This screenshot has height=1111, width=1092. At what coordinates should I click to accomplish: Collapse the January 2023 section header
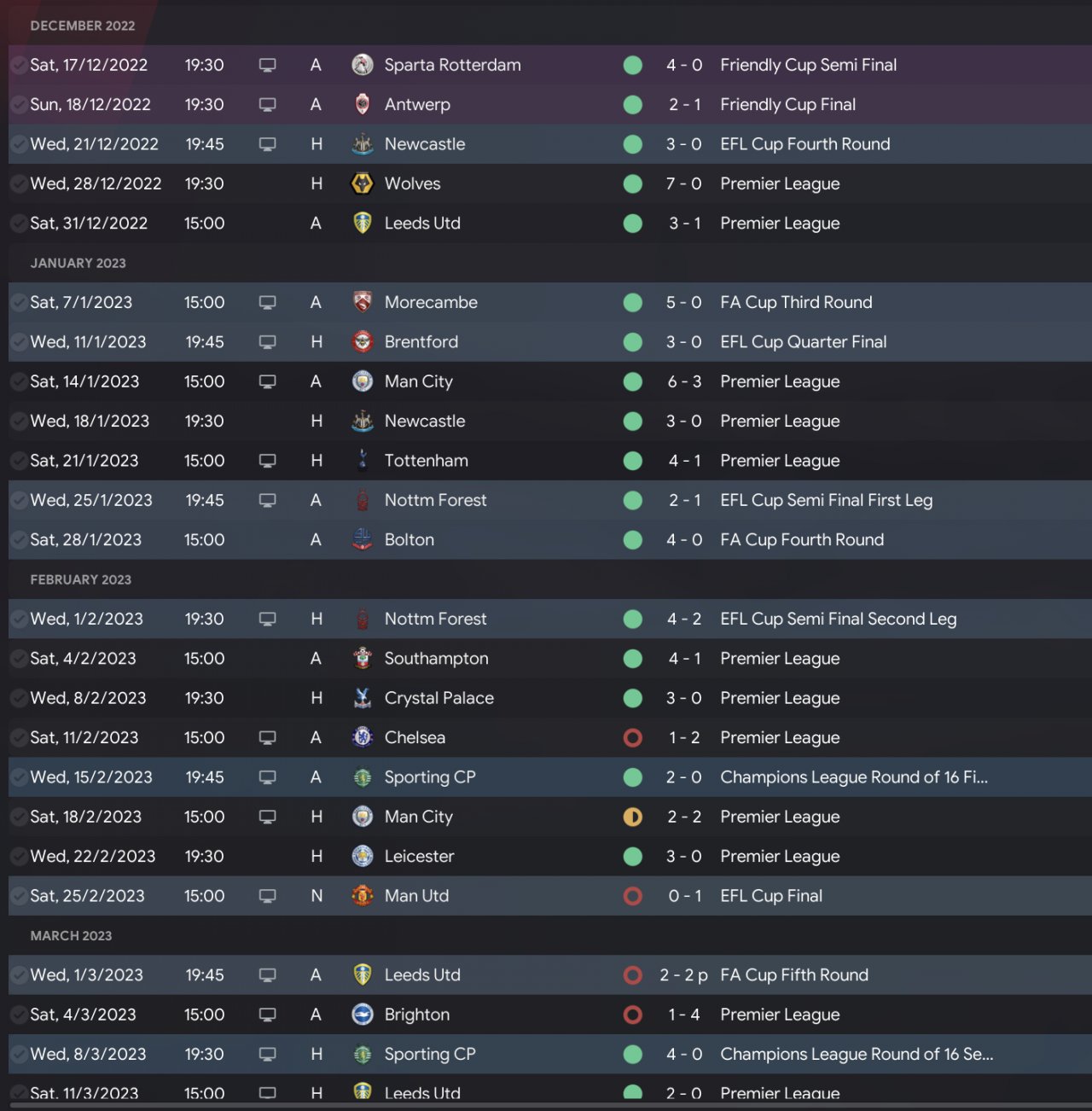click(x=78, y=263)
